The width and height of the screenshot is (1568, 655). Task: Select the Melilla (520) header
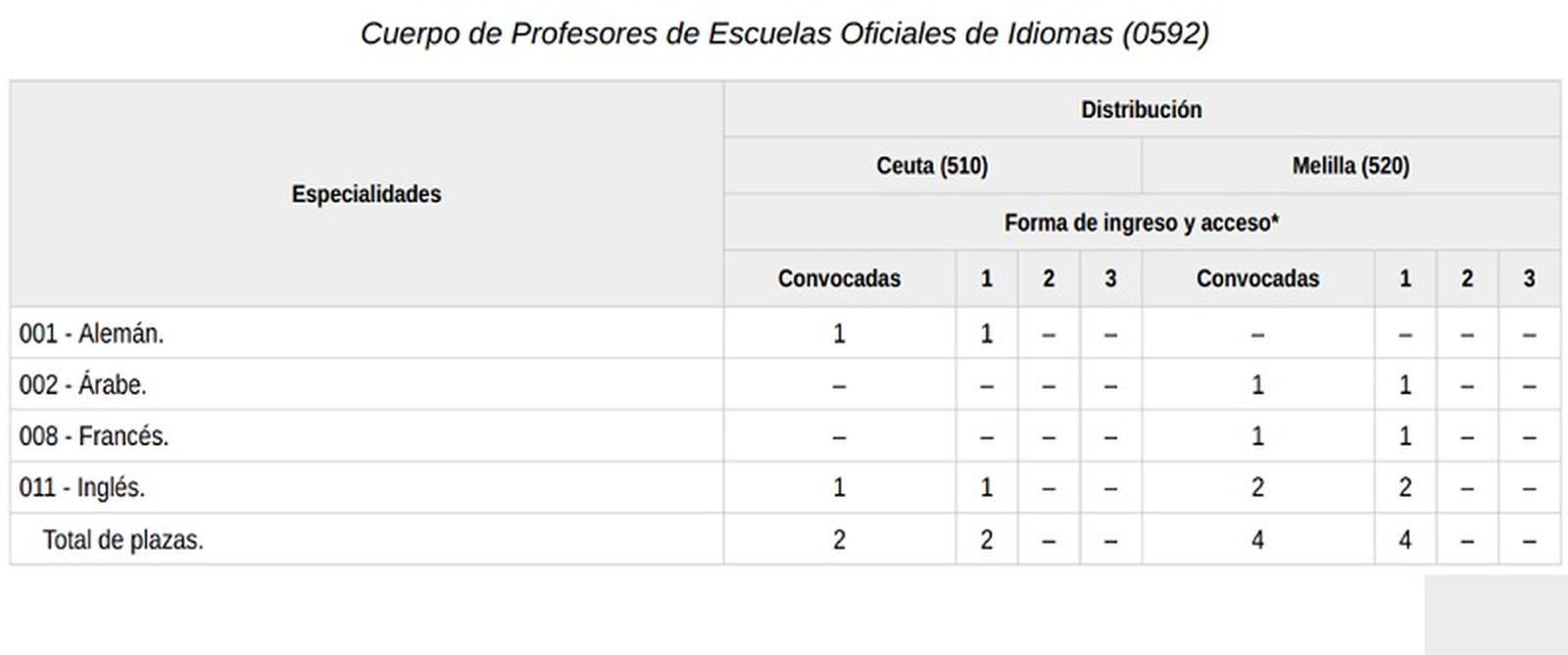coord(1350,166)
